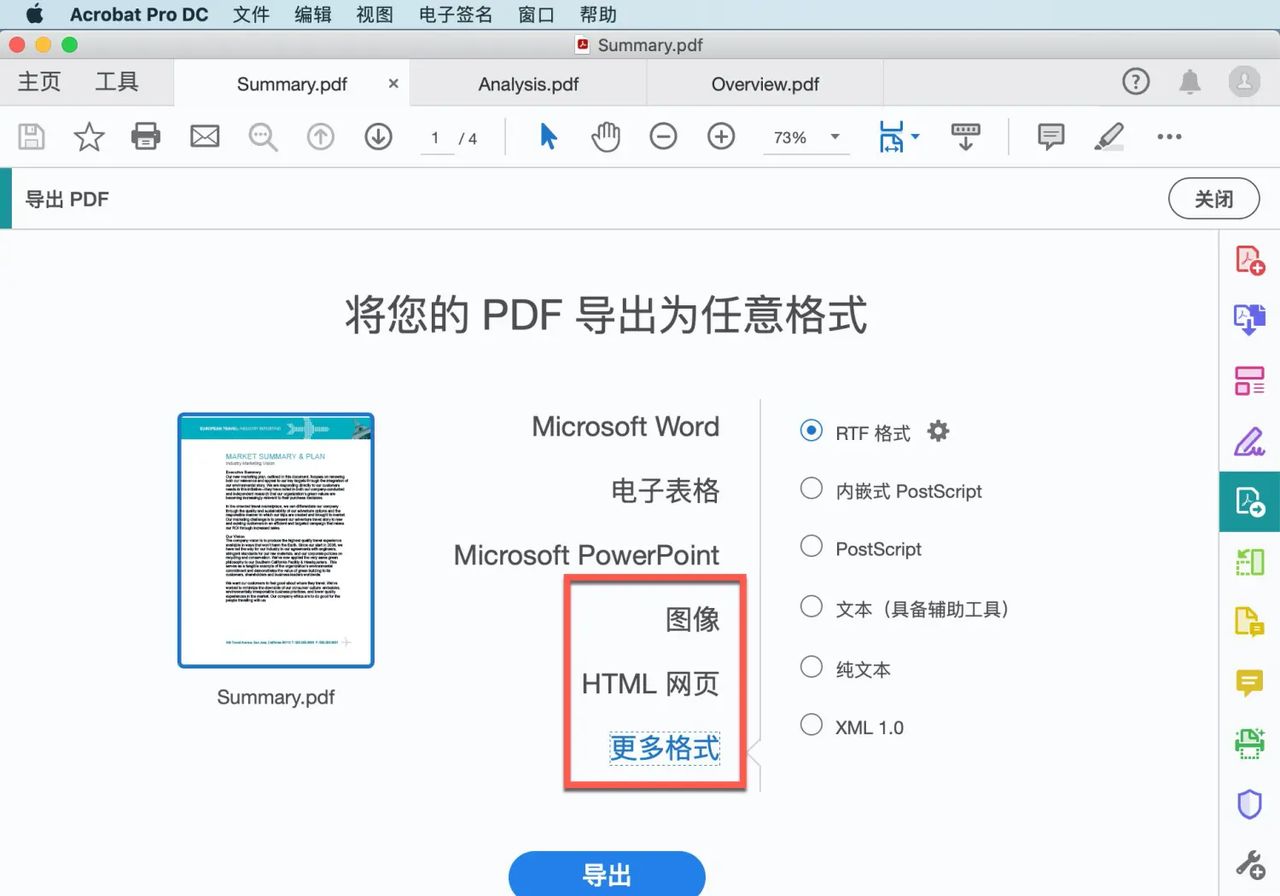Go to the 主页 tab
This screenshot has width=1280, height=896.
click(x=40, y=82)
